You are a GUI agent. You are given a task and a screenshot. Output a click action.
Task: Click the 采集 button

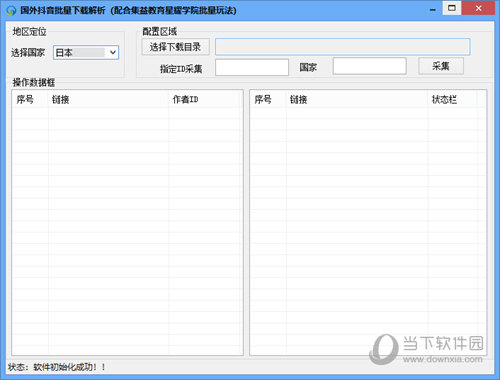coord(441,66)
